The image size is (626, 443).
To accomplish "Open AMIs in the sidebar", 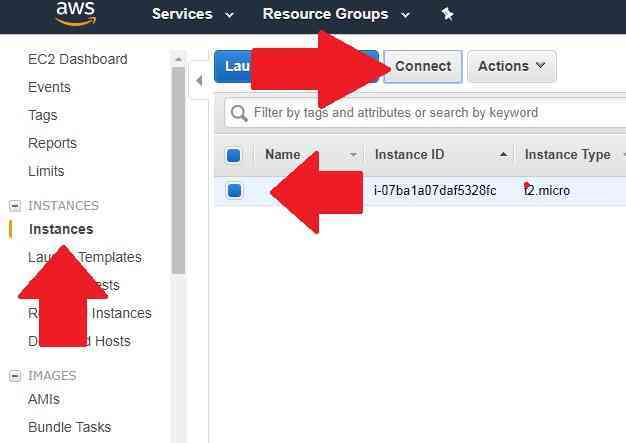I will (44, 399).
